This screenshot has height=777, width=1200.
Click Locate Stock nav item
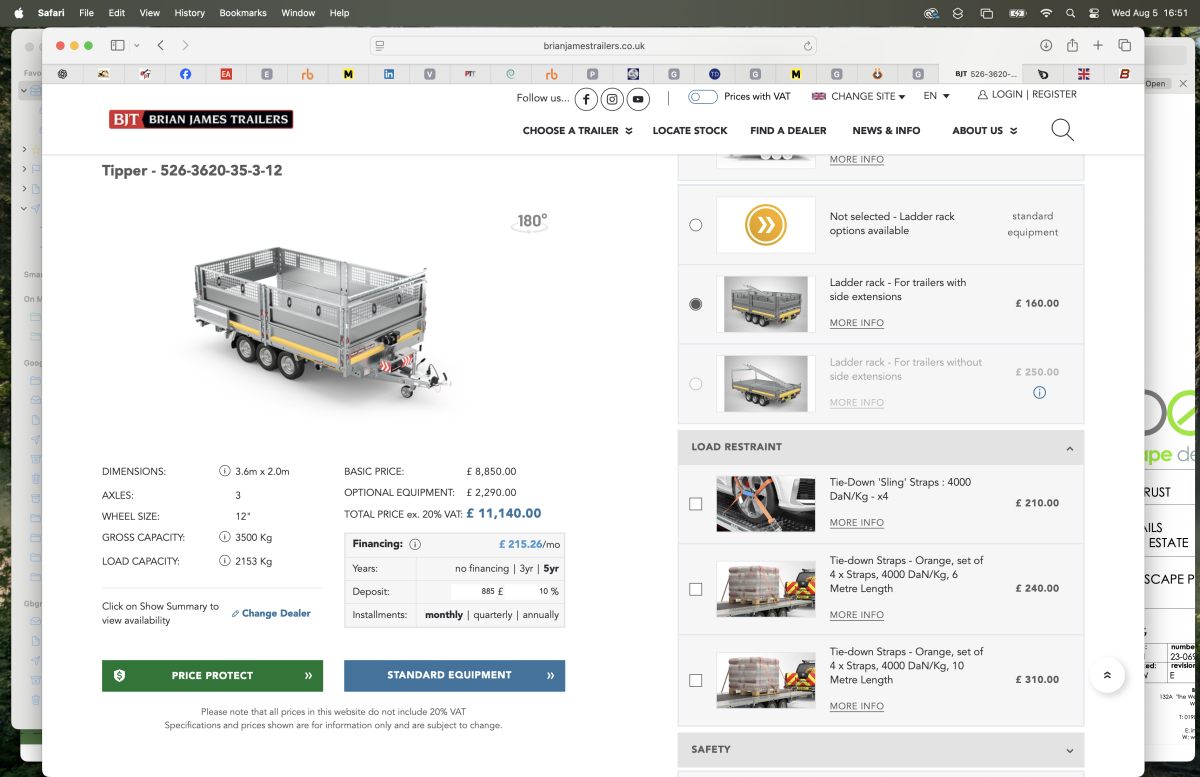(690, 130)
